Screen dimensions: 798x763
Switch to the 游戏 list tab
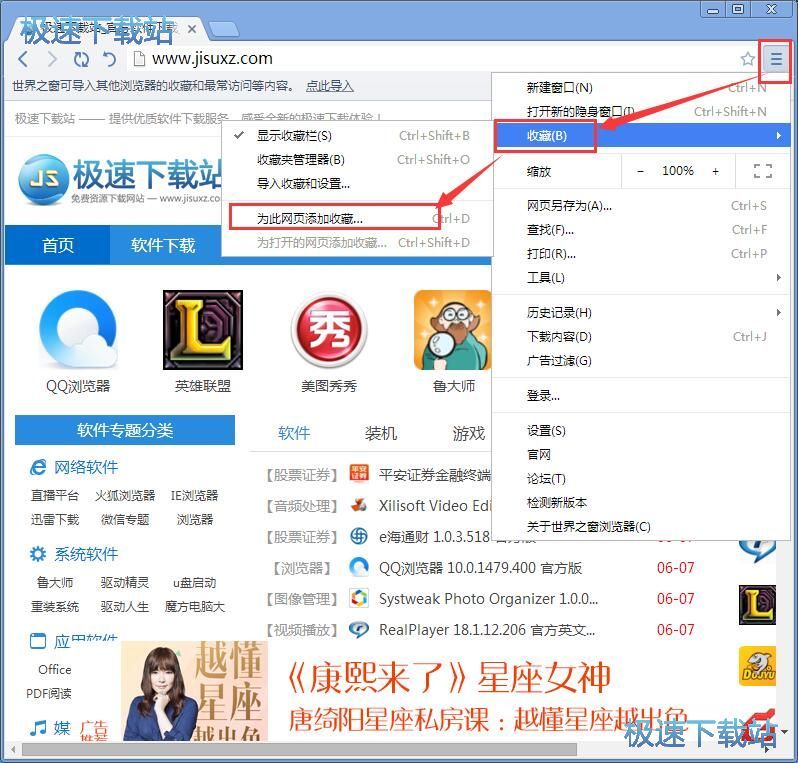point(469,433)
